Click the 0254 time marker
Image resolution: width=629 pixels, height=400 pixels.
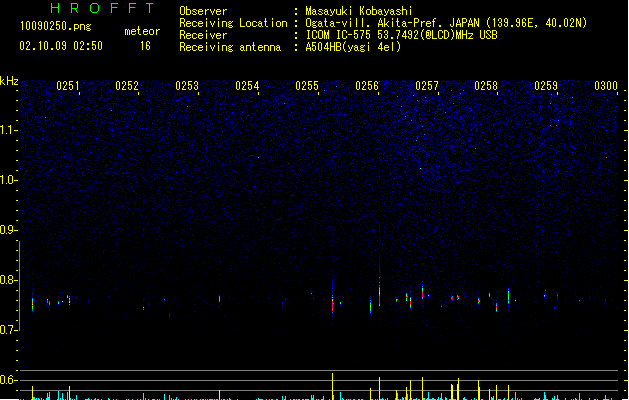(x=247, y=86)
